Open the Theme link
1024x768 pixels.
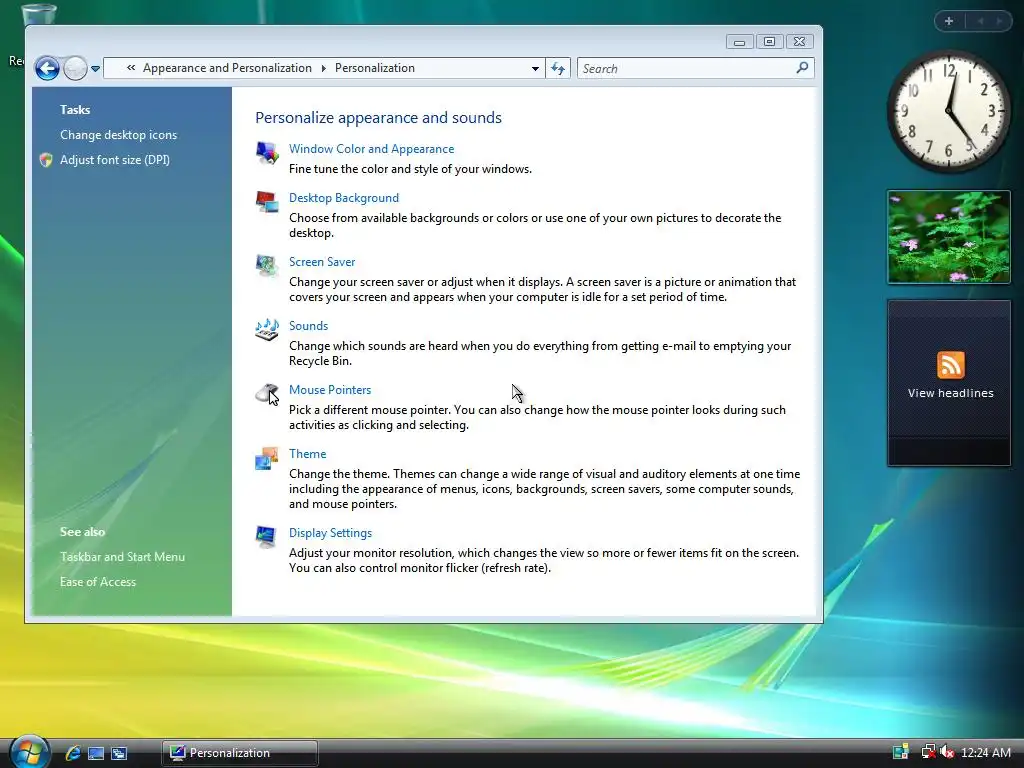(x=308, y=454)
